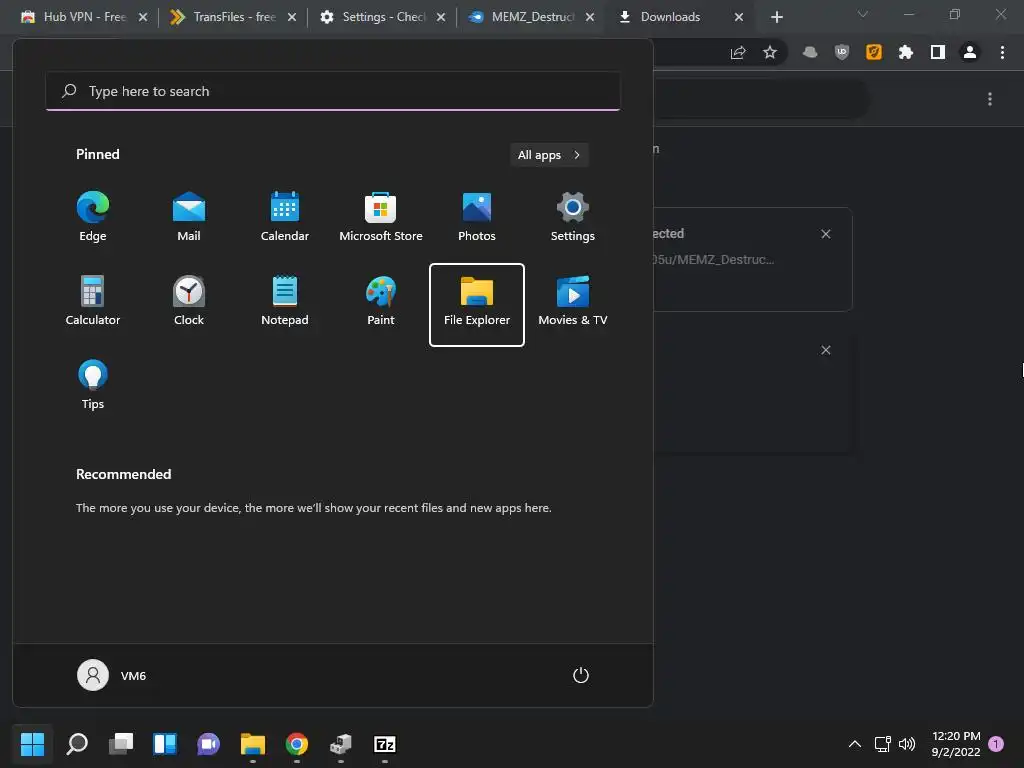The width and height of the screenshot is (1024, 768).
Task: Expand All apps list
Action: point(549,155)
